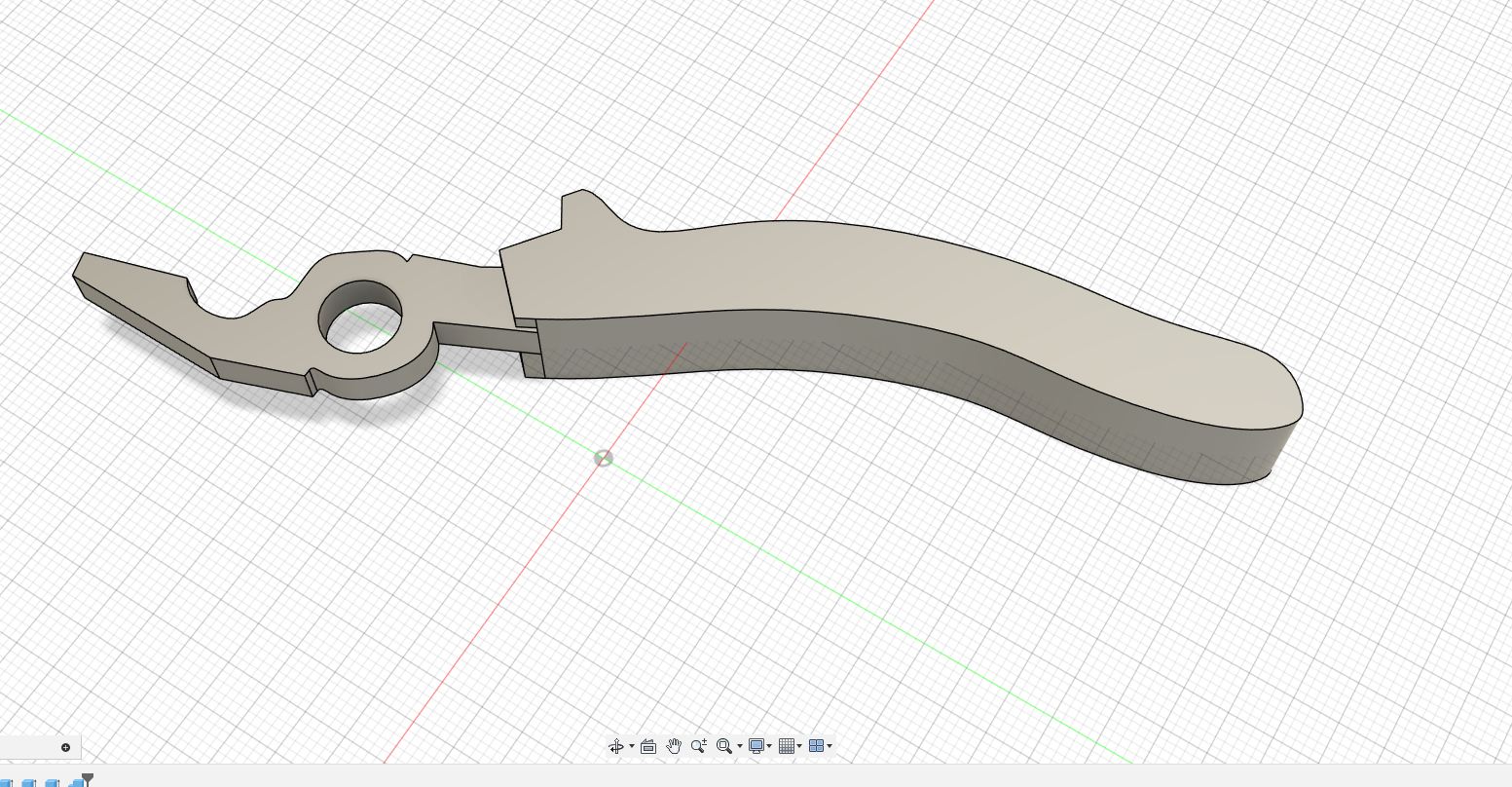Screen dimensions: 1512x787
Task: Open the Orbit type dropdown arrow
Action: coord(632,747)
